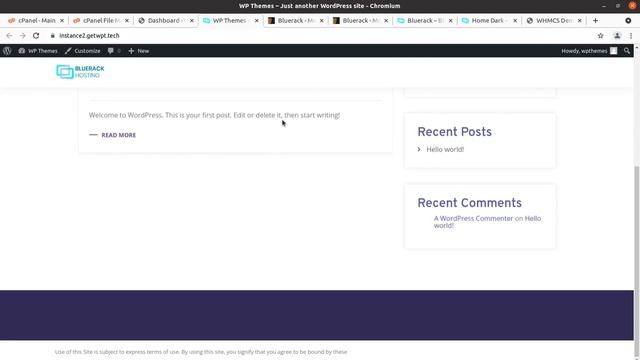View site security padlock info
The width and height of the screenshot is (640, 360).
(x=52, y=36)
